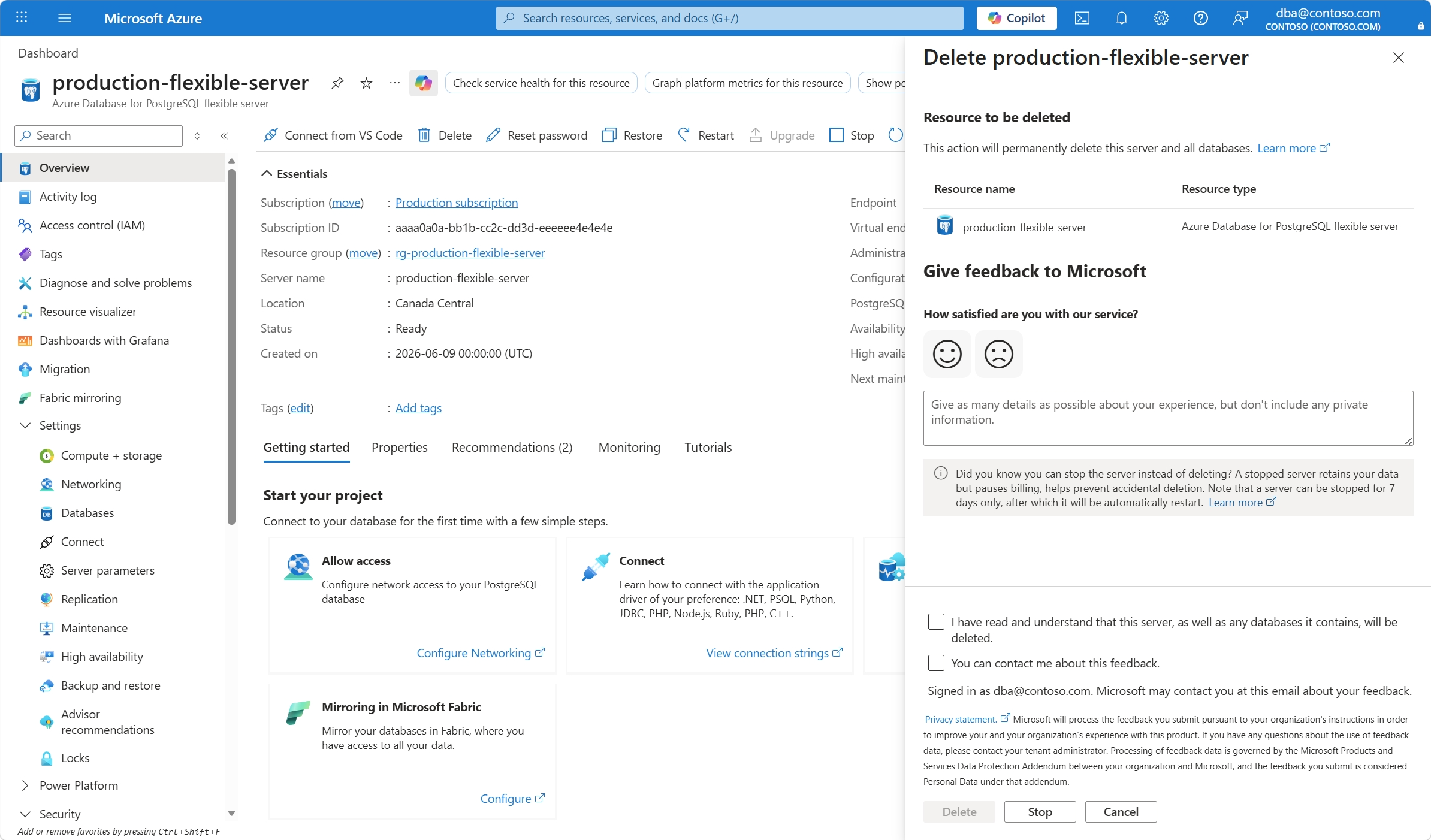Viewport: 1431px width, 840px height.
Task: Open Cloud Shell from the top bar
Action: click(x=1082, y=18)
